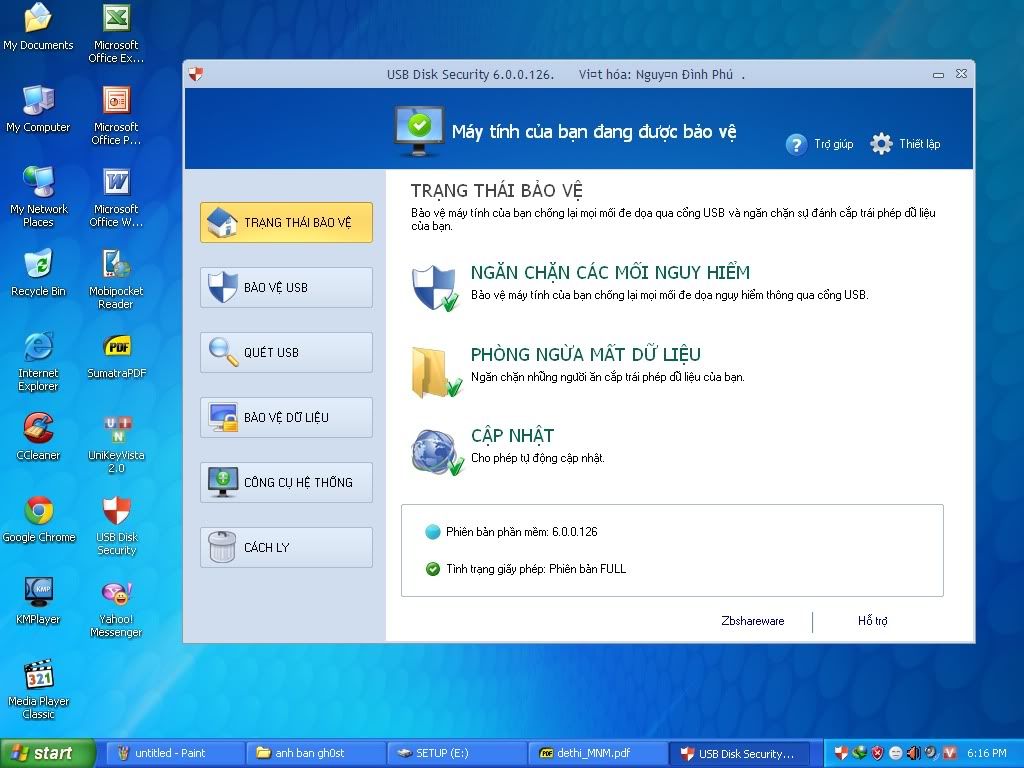Select My Network Places desktop icon
The width and height of the screenshot is (1024, 768).
coord(38,197)
